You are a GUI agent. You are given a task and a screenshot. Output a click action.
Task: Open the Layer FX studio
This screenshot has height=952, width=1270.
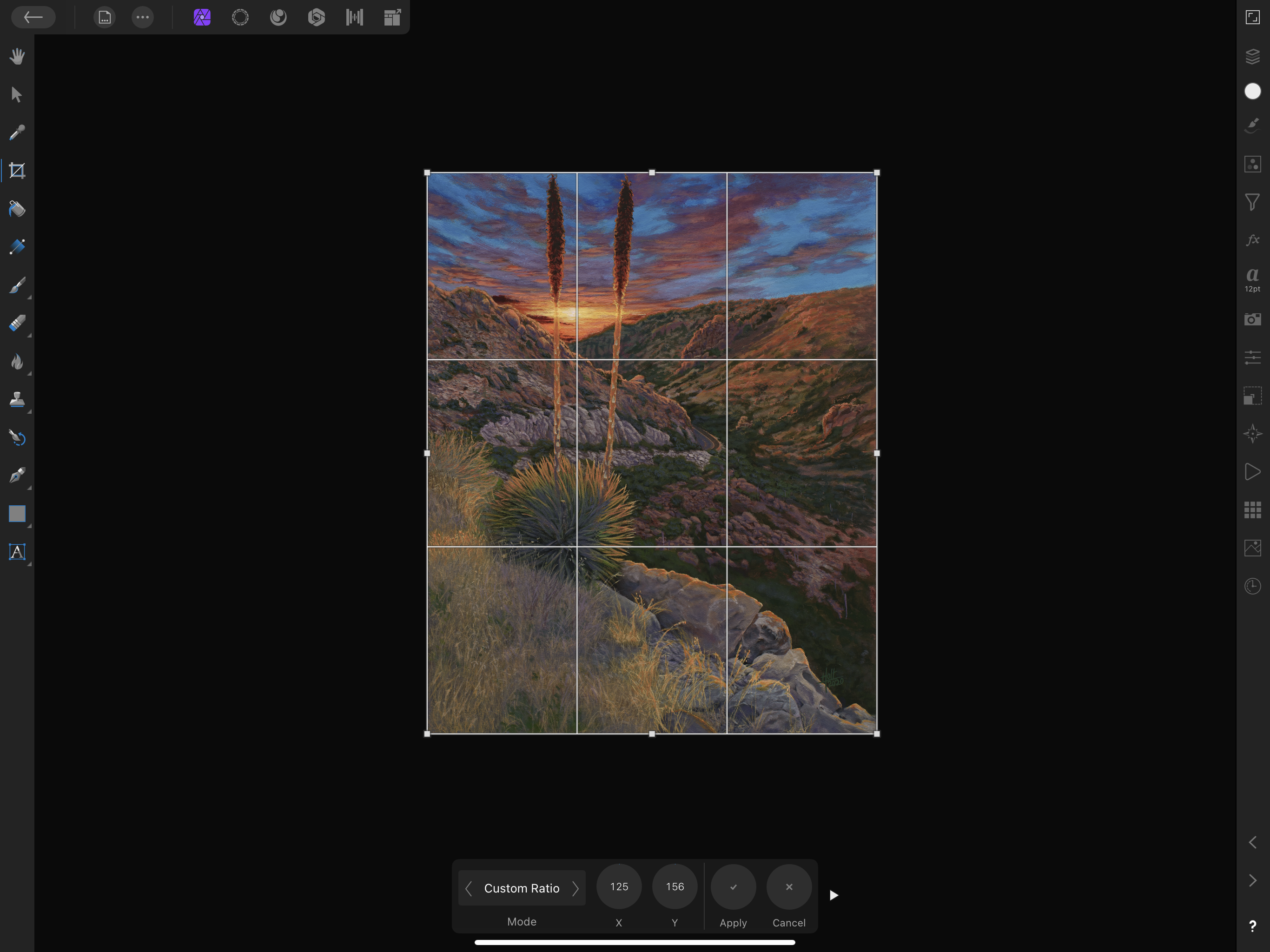[1252, 240]
